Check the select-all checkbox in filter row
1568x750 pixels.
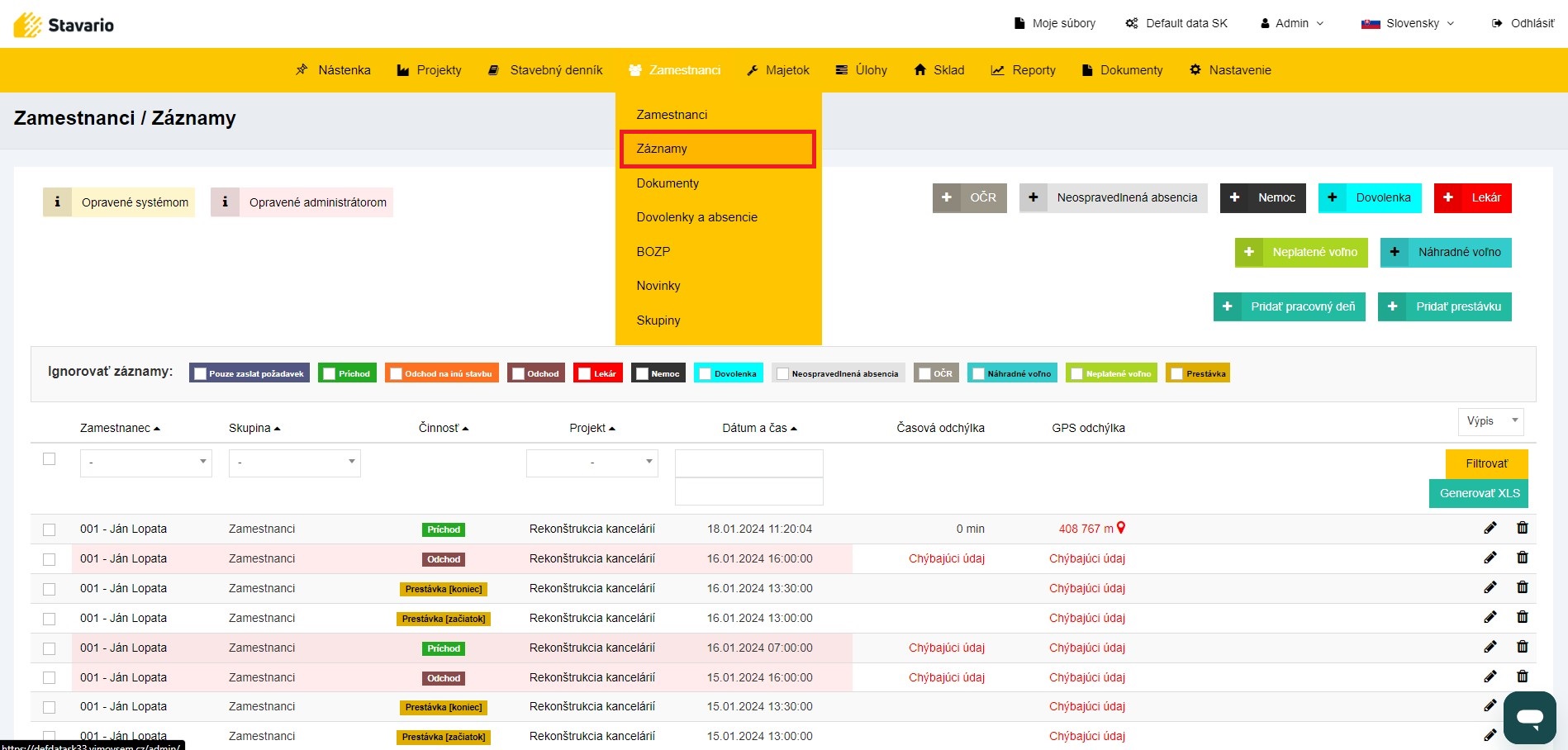coord(50,459)
